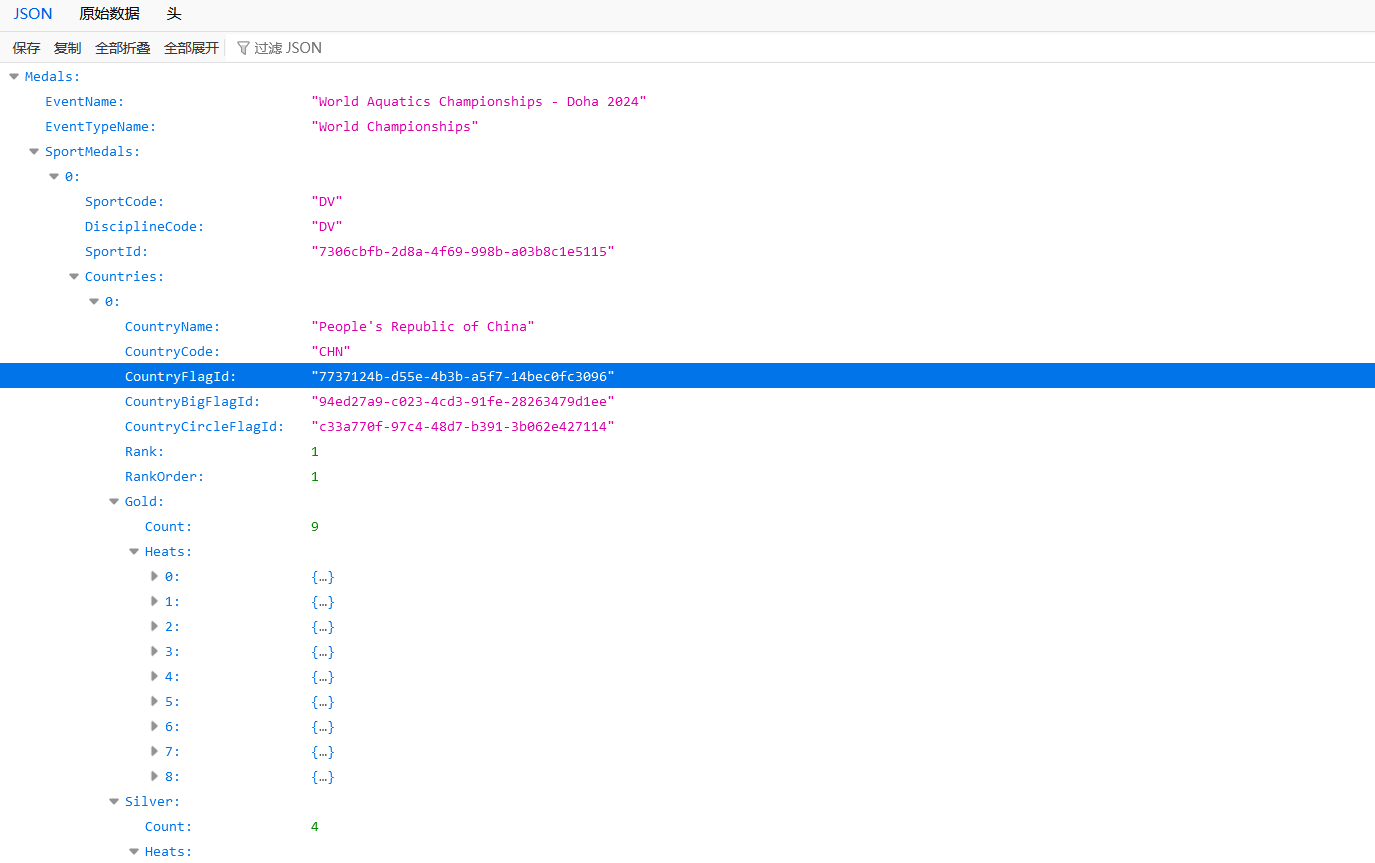The width and height of the screenshot is (1375, 863).
Task: Click the SportId value string
Action: click(463, 252)
